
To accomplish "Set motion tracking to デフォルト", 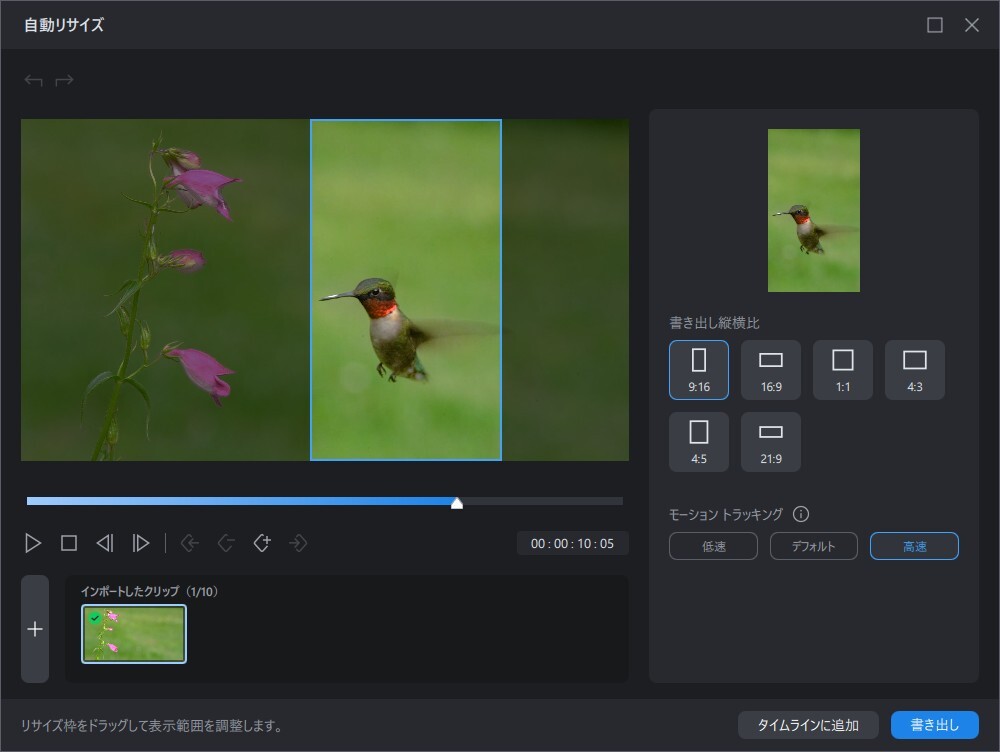I will [814, 546].
